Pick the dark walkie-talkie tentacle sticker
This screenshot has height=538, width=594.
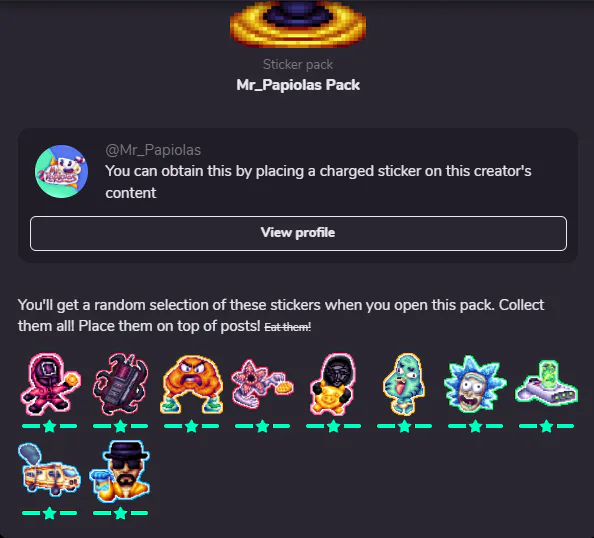tap(120, 385)
